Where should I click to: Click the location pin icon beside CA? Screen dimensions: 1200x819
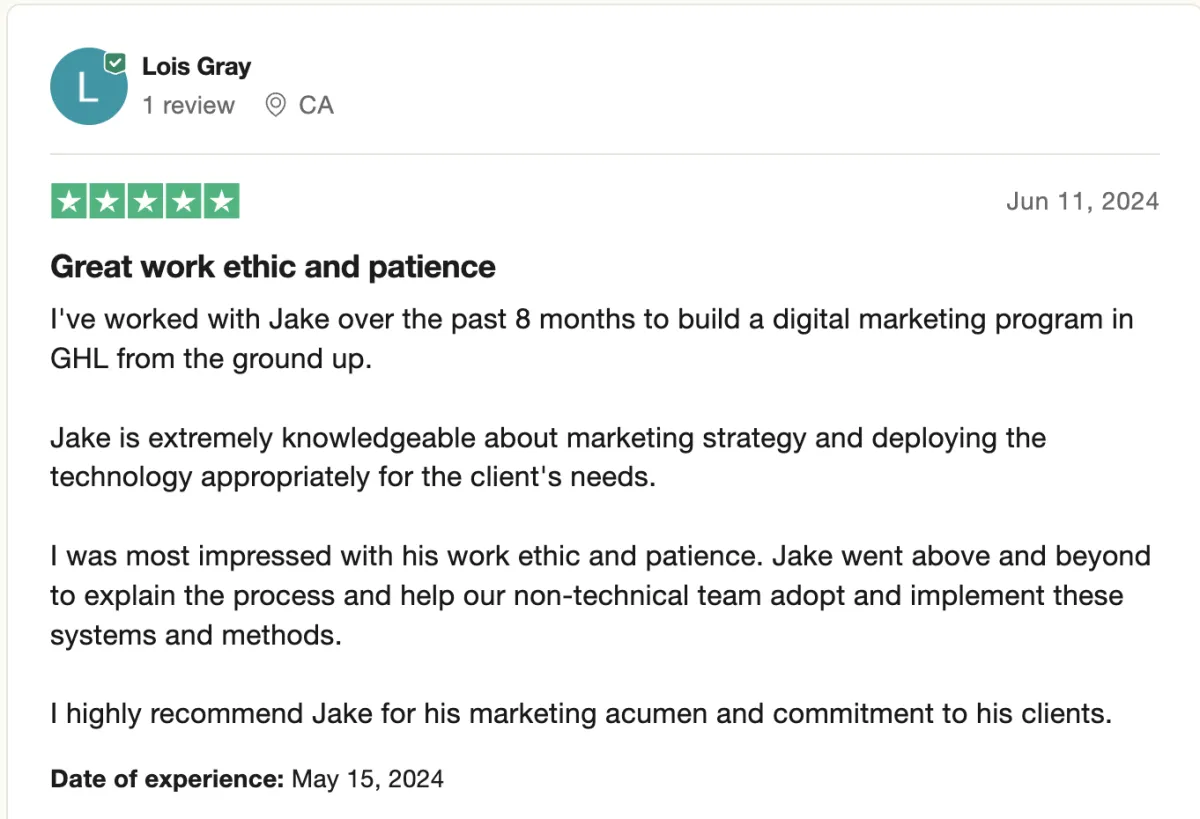pos(275,105)
